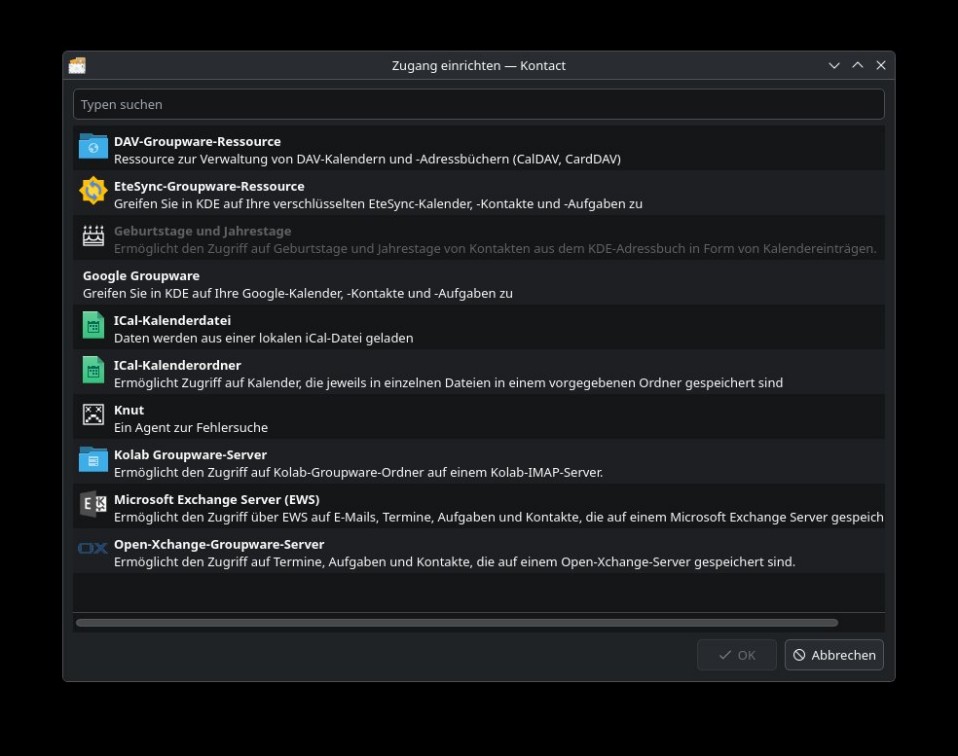Click the green ICal-Kalenderdatei file icon
The width and height of the screenshot is (958, 756).
pos(93,325)
